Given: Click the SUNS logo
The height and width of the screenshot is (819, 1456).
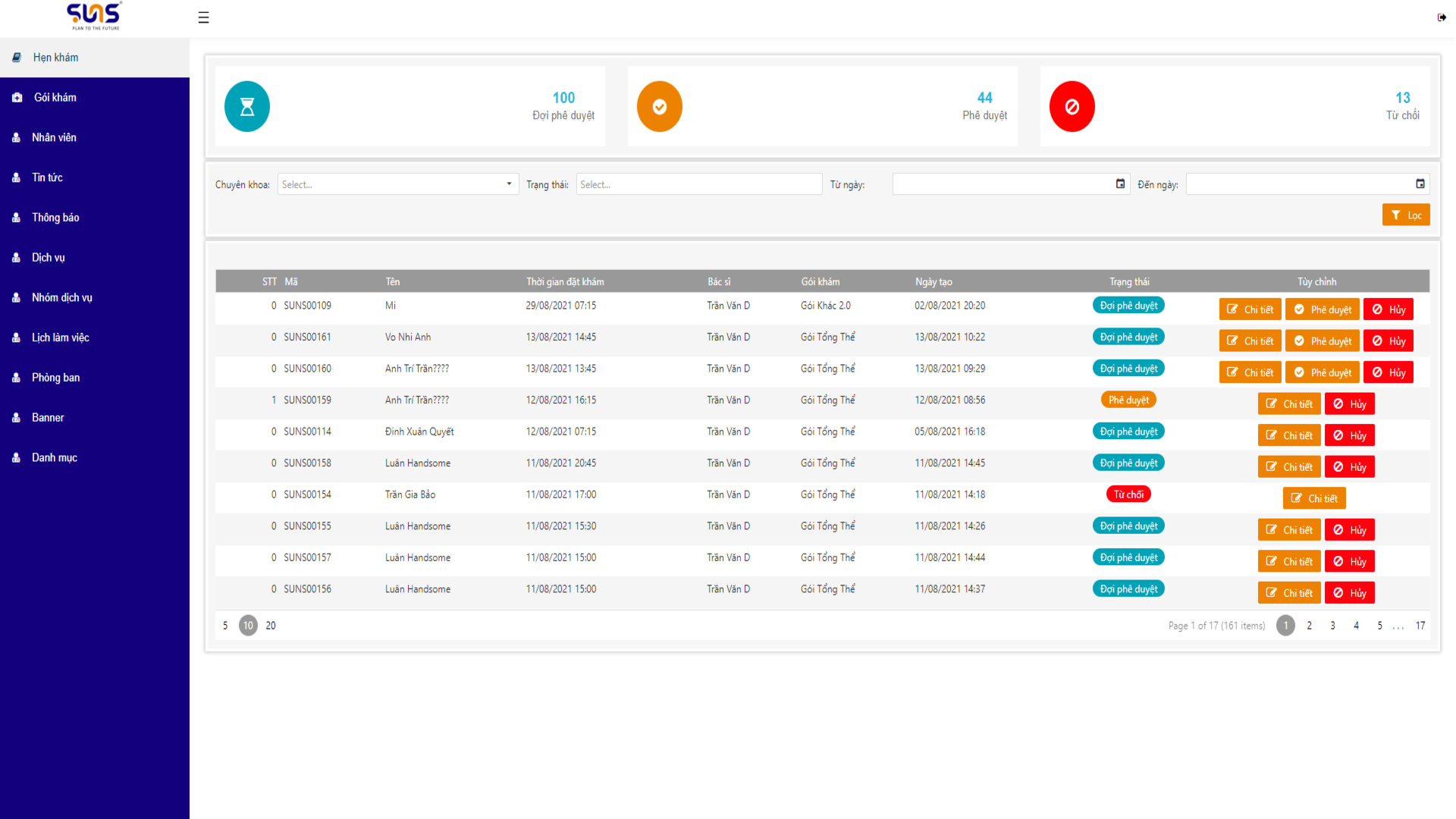Looking at the screenshot, I should [x=95, y=16].
